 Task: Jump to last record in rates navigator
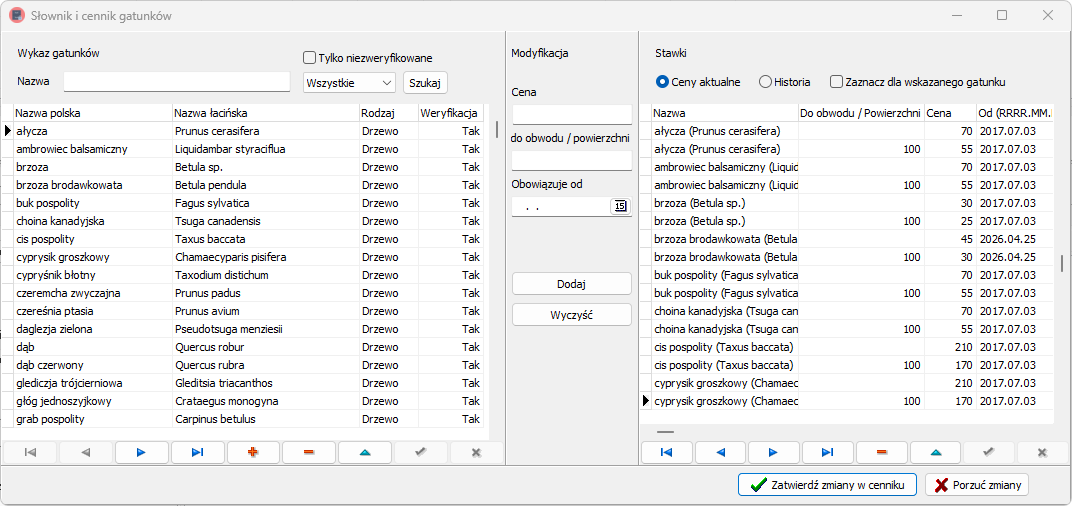point(828,452)
